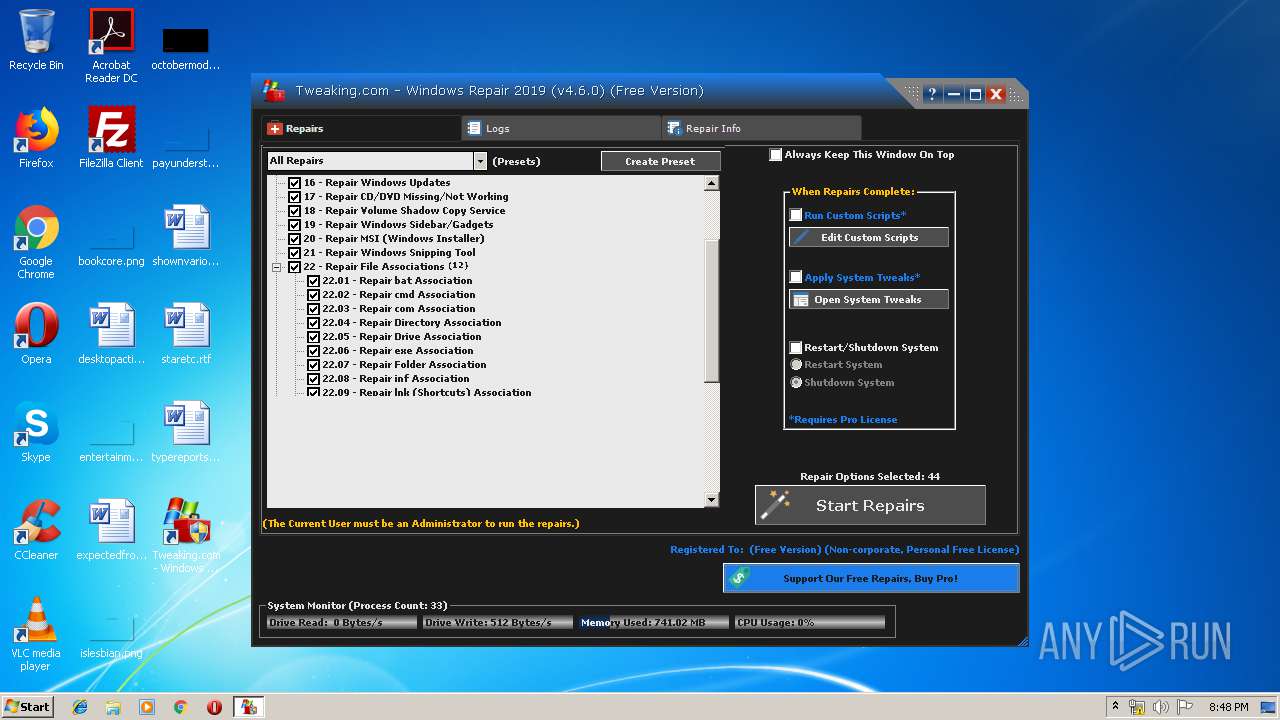Open Media Player taskbar icon
1280x720 pixels.
click(x=147, y=707)
